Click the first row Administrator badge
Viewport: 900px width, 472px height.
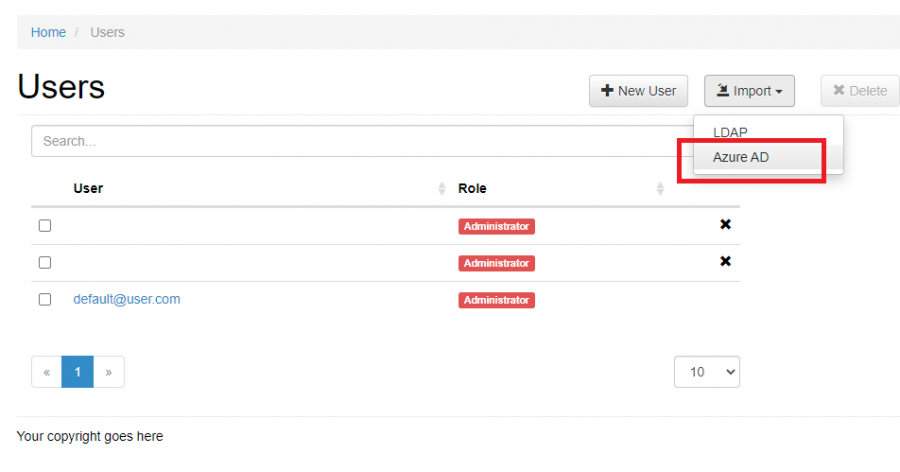pyautogui.click(x=496, y=226)
